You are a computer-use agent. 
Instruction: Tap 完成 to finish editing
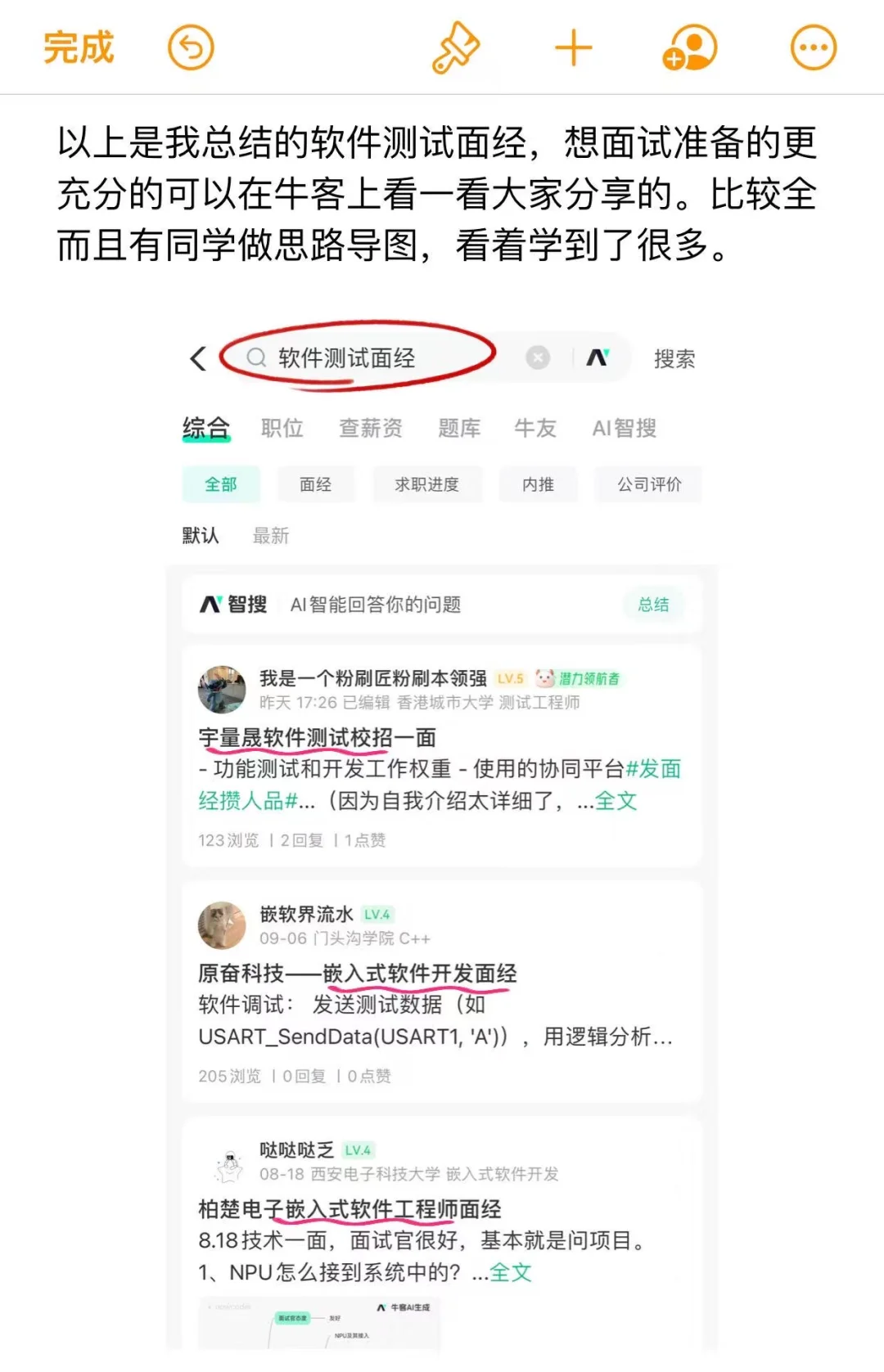[x=79, y=47]
